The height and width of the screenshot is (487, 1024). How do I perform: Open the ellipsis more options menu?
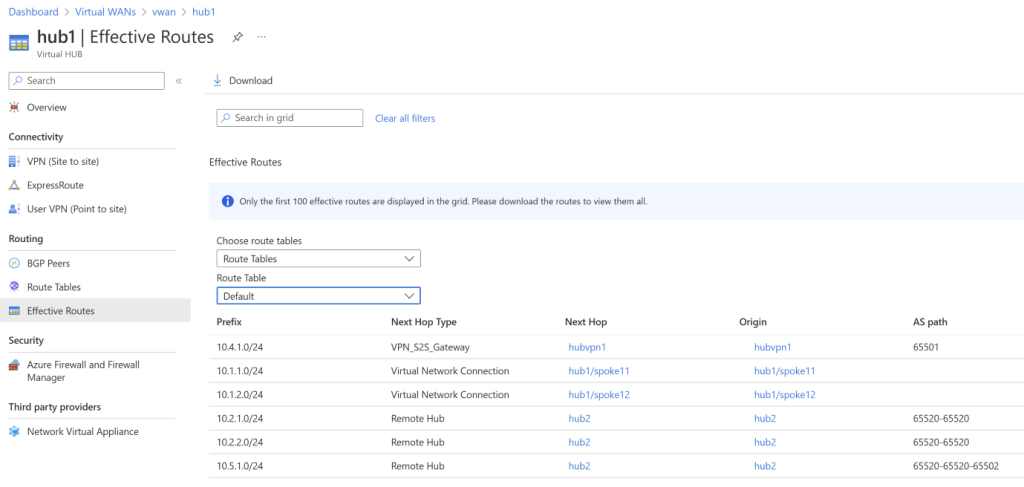262,37
